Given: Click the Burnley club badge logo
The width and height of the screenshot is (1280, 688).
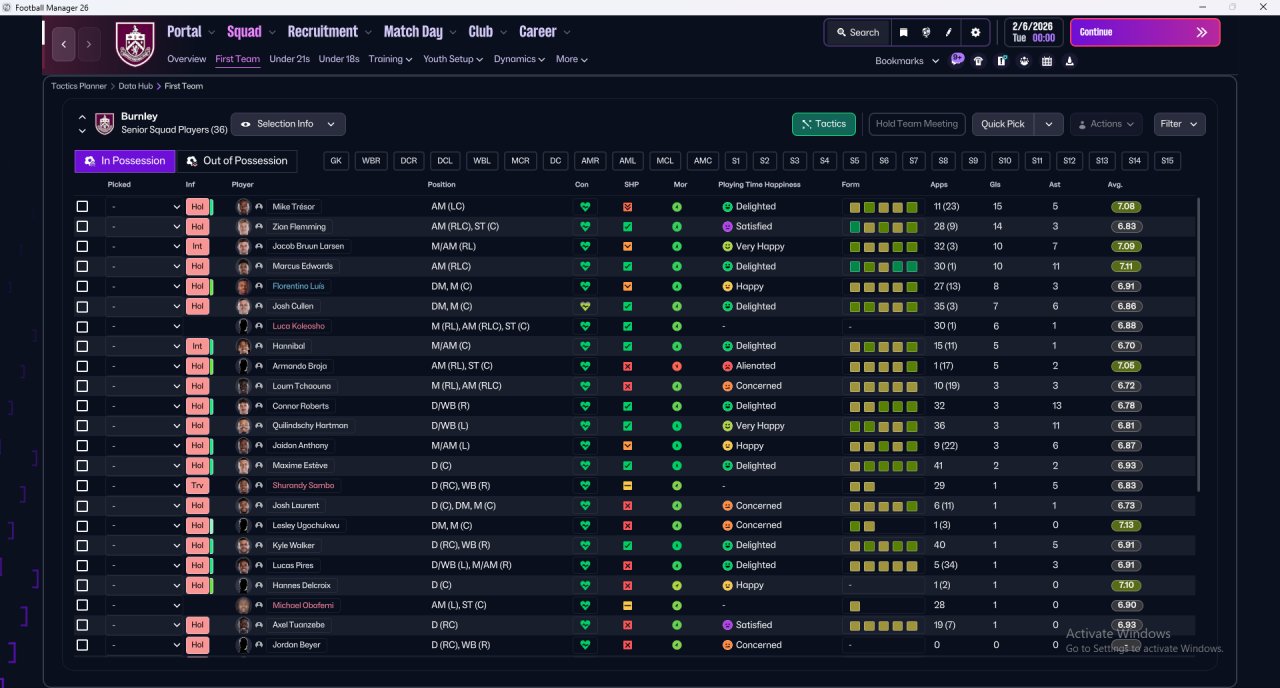Looking at the screenshot, I should point(135,44).
